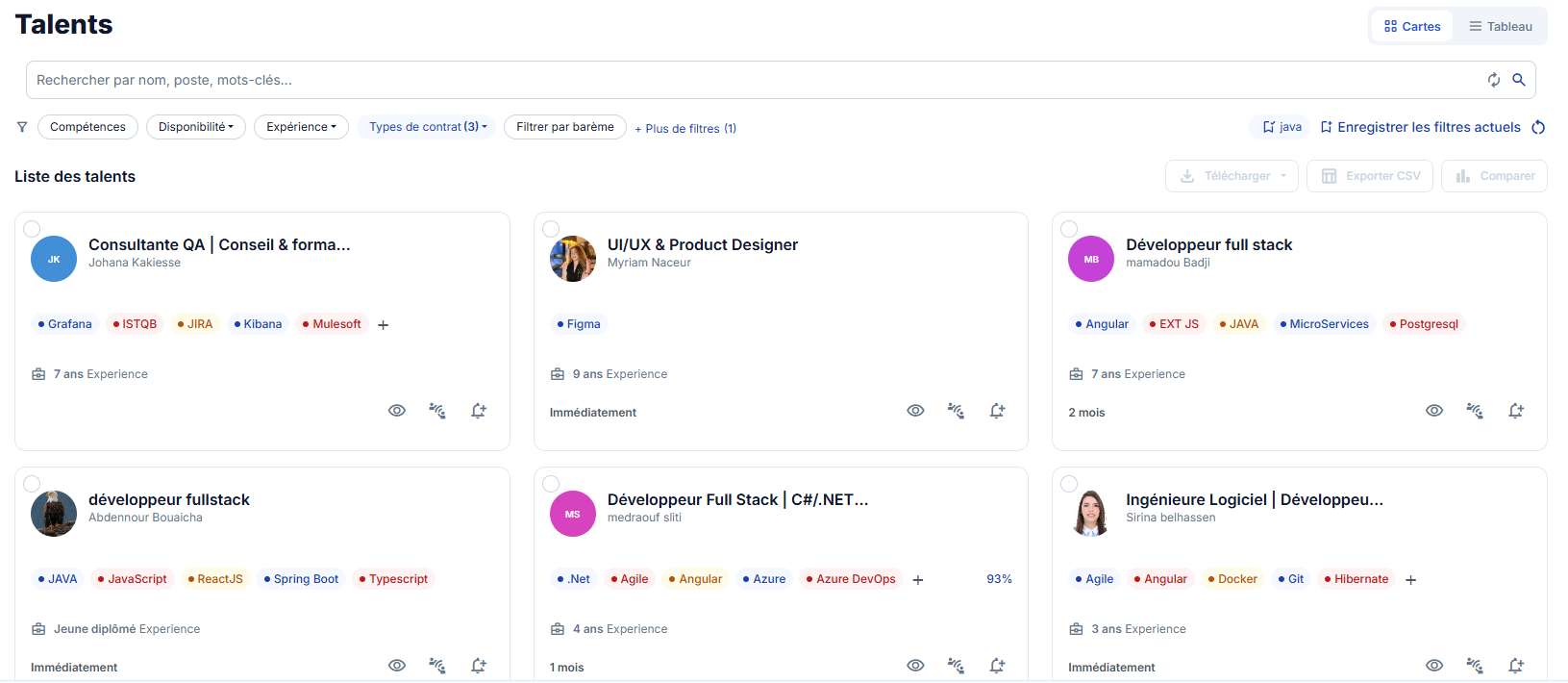Click matching icon on Myriam Naceur card
1568x683 pixels.
957,411
